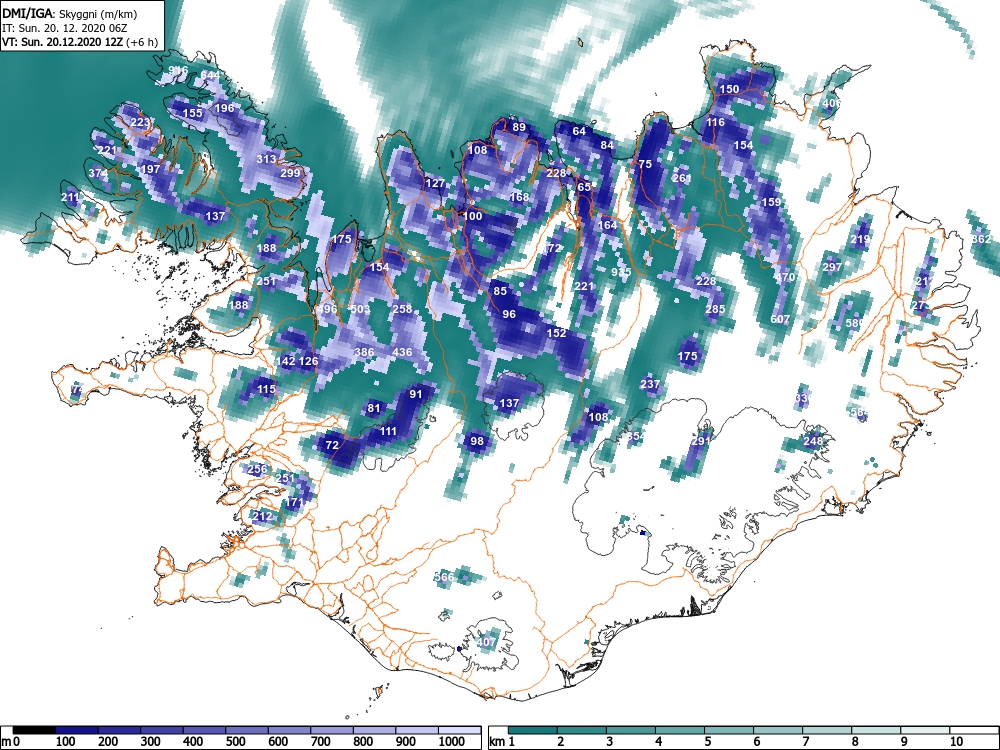The image size is (1000, 750).
Task: Click the map value '496'
Action: pyautogui.click(x=327, y=309)
